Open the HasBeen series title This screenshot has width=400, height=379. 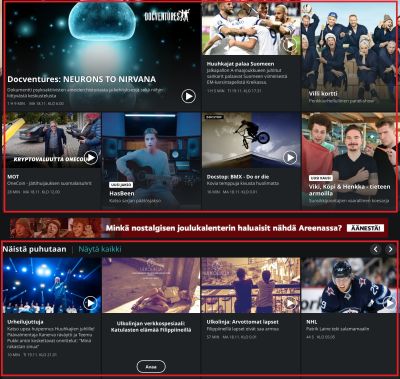click(x=122, y=193)
